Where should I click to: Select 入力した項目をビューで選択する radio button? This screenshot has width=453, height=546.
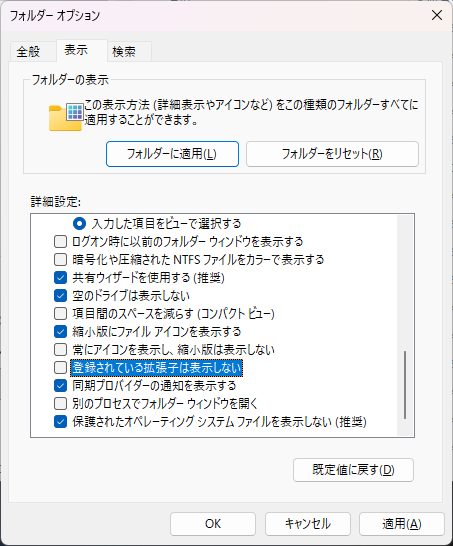click(x=79, y=224)
